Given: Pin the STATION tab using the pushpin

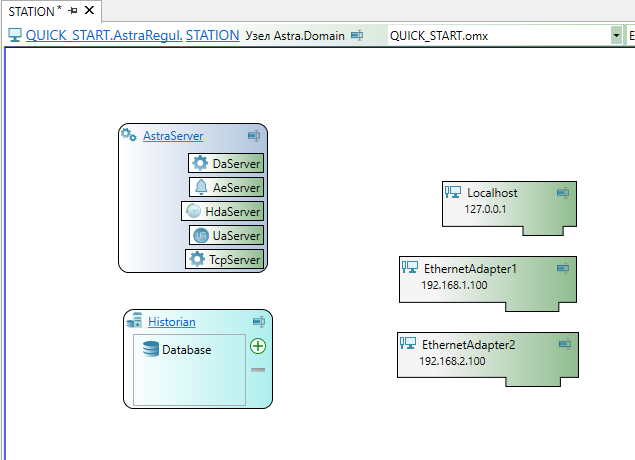Looking at the screenshot, I should click(72, 11).
